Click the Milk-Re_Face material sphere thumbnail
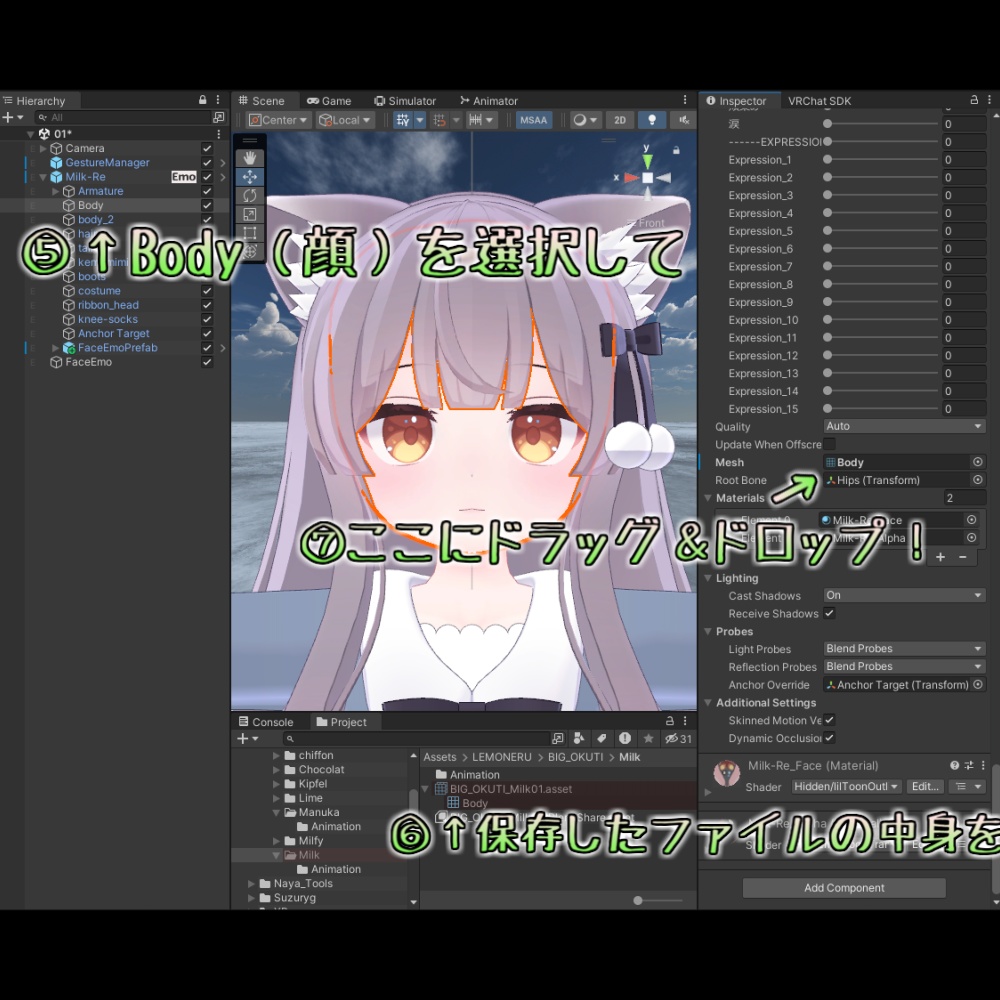Screen dimensions: 1000x1000 point(727,772)
